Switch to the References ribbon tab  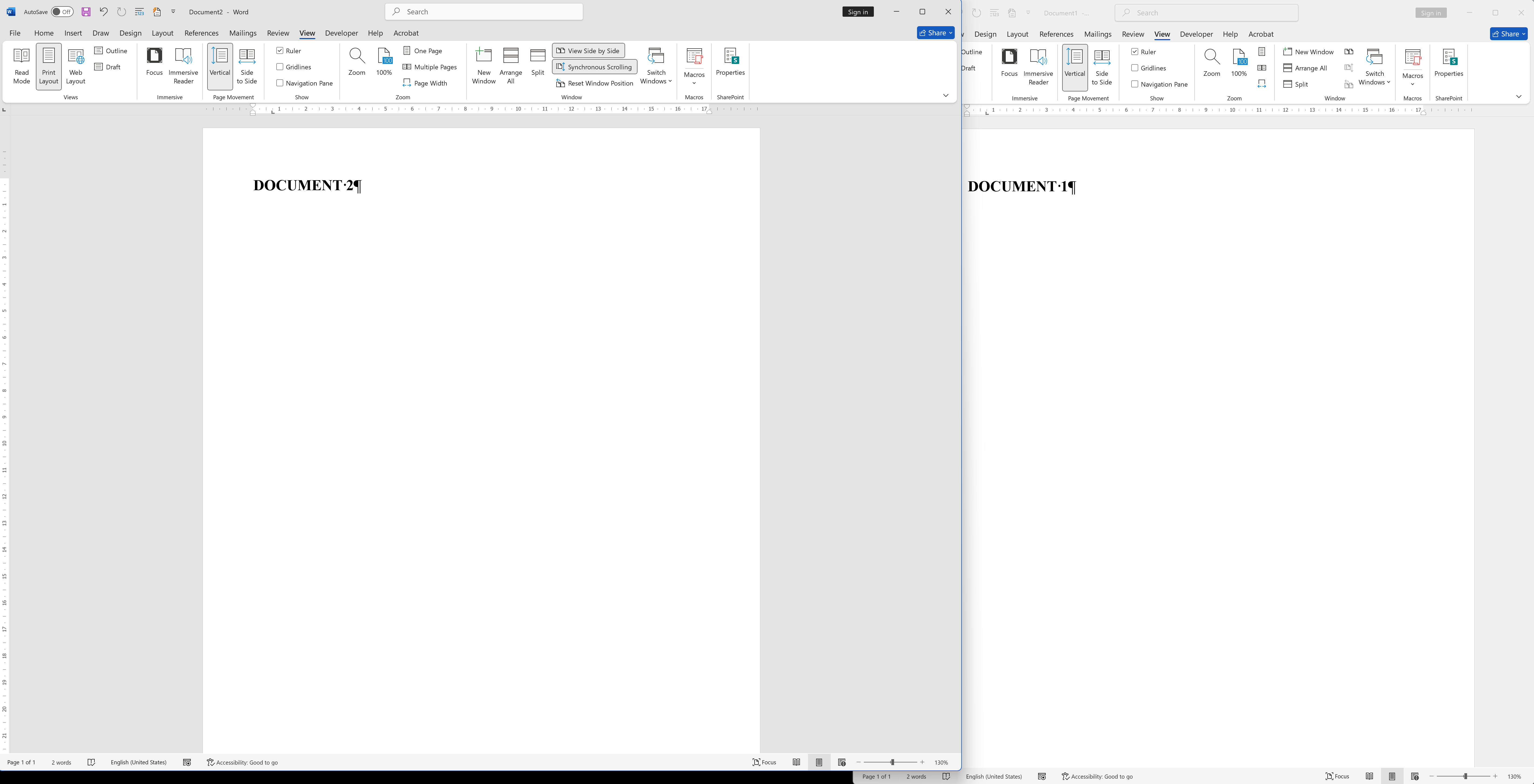coord(201,33)
